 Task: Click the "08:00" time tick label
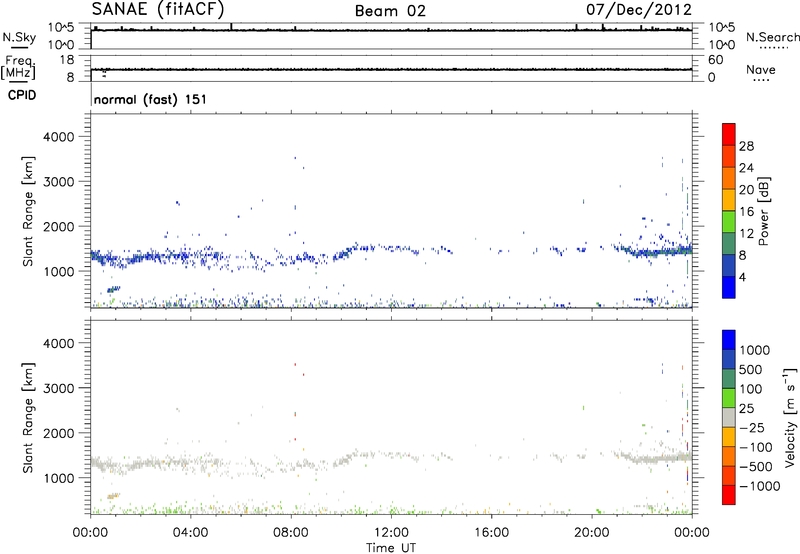tap(291, 533)
